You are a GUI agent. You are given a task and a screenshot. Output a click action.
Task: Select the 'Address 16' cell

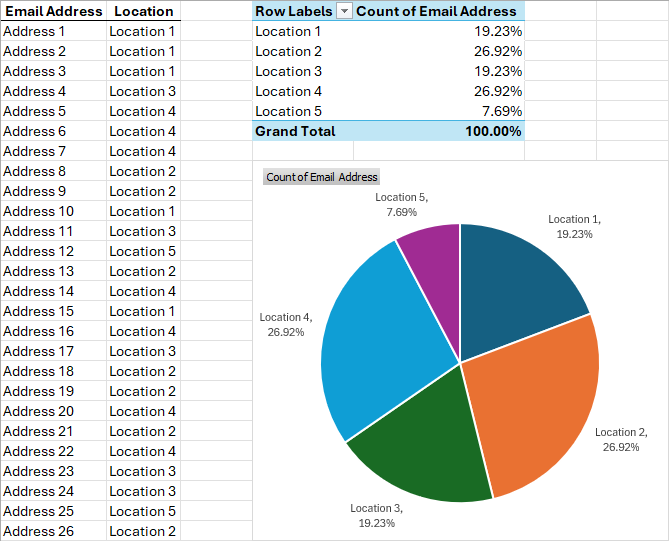pyautogui.click(x=53, y=332)
